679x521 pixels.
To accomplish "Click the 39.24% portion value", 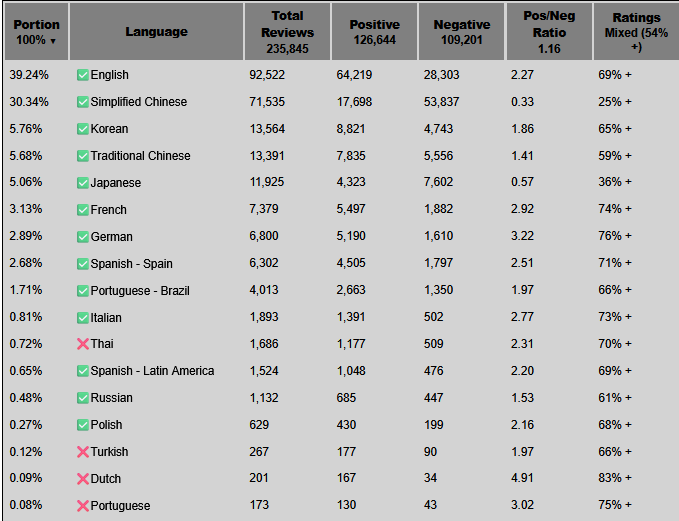I will tap(29, 75).
